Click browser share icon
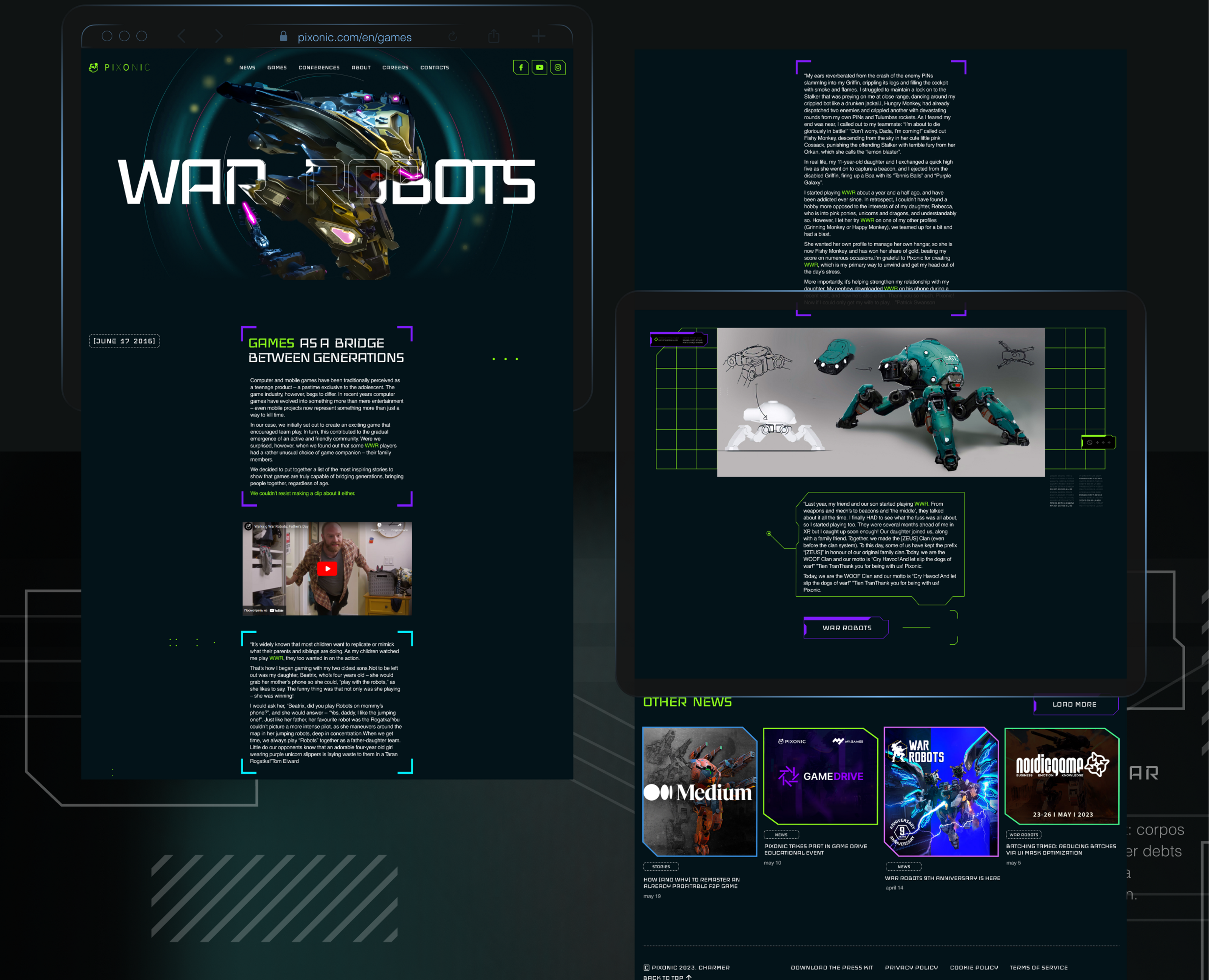 click(x=494, y=37)
